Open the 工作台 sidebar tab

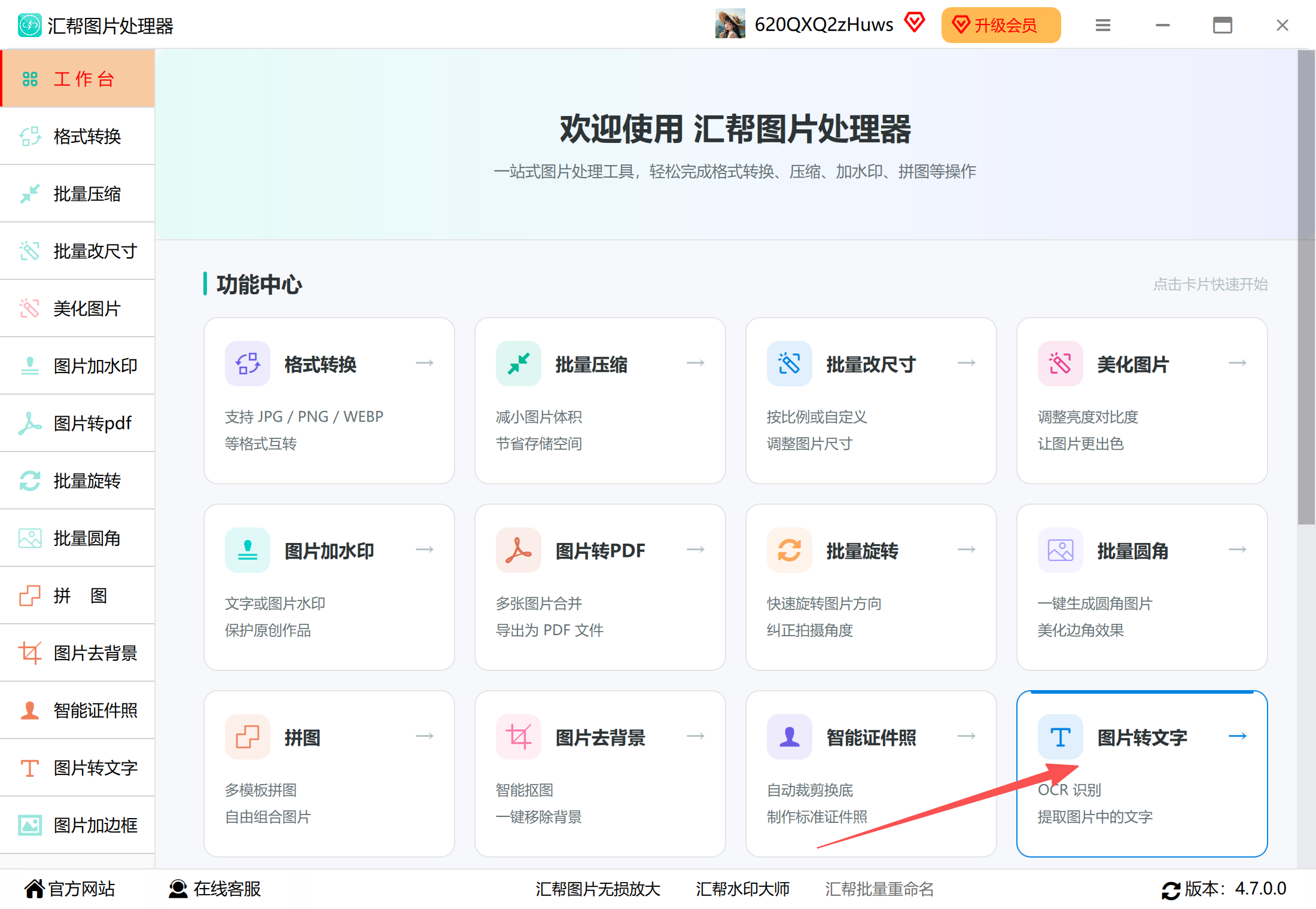click(78, 79)
